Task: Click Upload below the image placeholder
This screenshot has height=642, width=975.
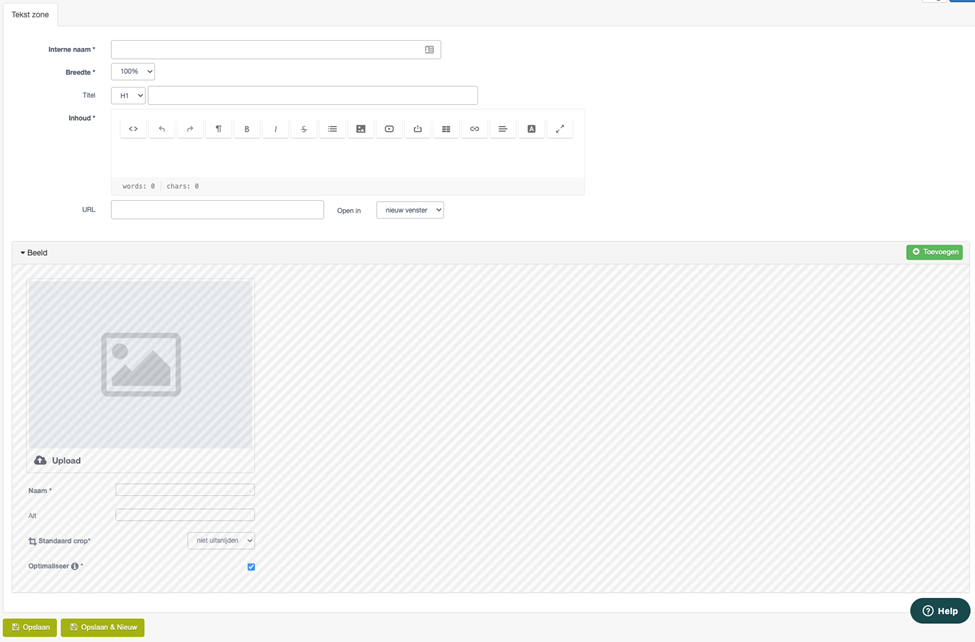Action: point(57,460)
